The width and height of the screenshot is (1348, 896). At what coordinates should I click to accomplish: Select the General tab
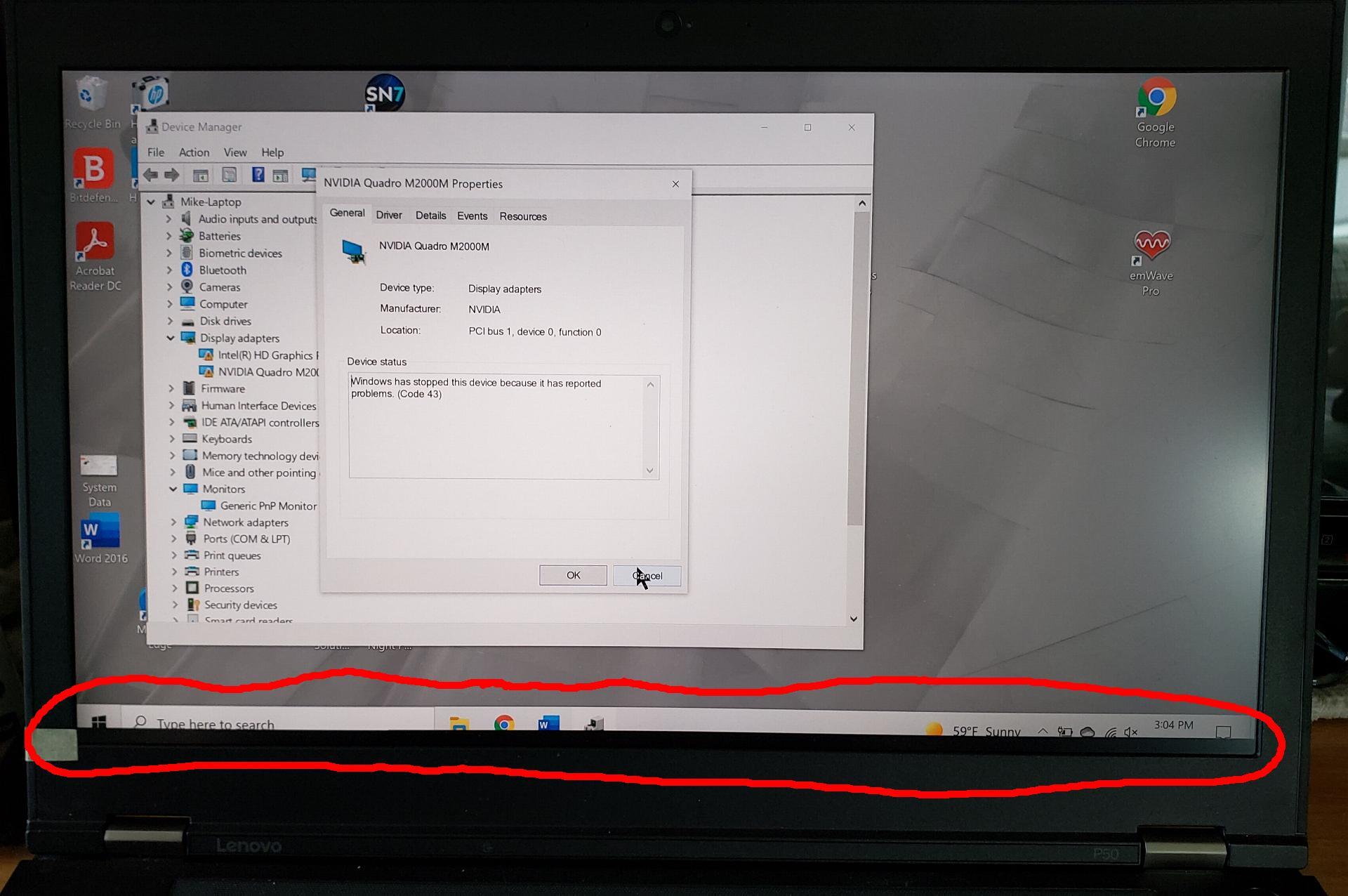[x=347, y=213]
